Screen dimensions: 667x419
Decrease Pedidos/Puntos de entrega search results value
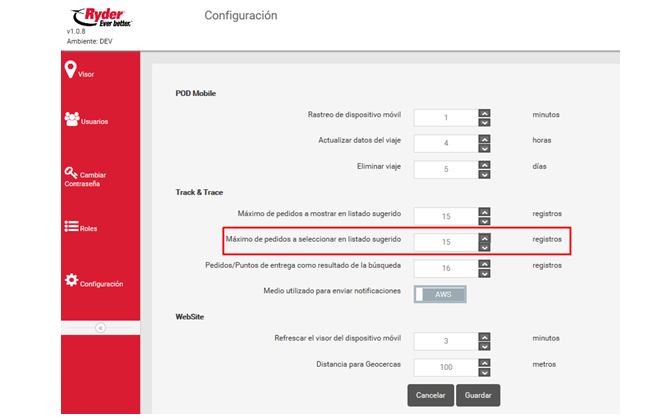484,274
